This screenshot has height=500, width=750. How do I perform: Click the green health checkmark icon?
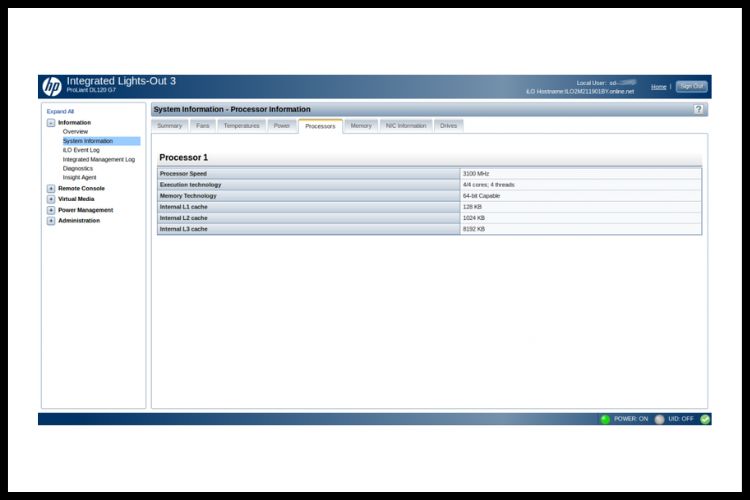click(x=705, y=419)
